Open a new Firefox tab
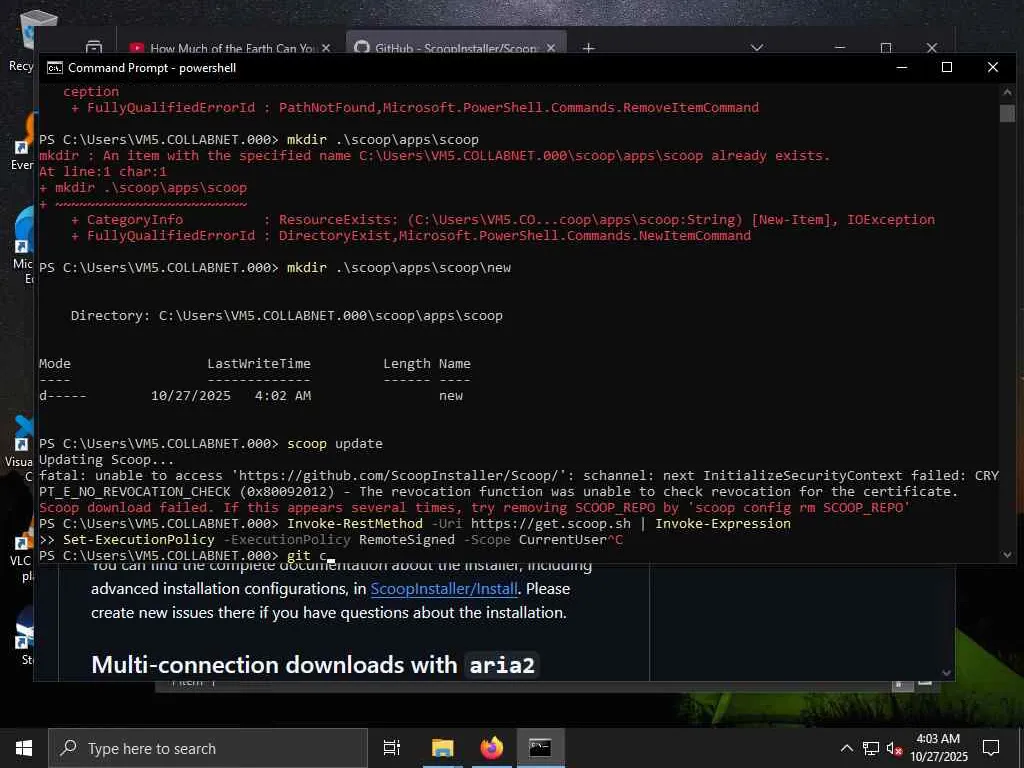 click(x=588, y=48)
